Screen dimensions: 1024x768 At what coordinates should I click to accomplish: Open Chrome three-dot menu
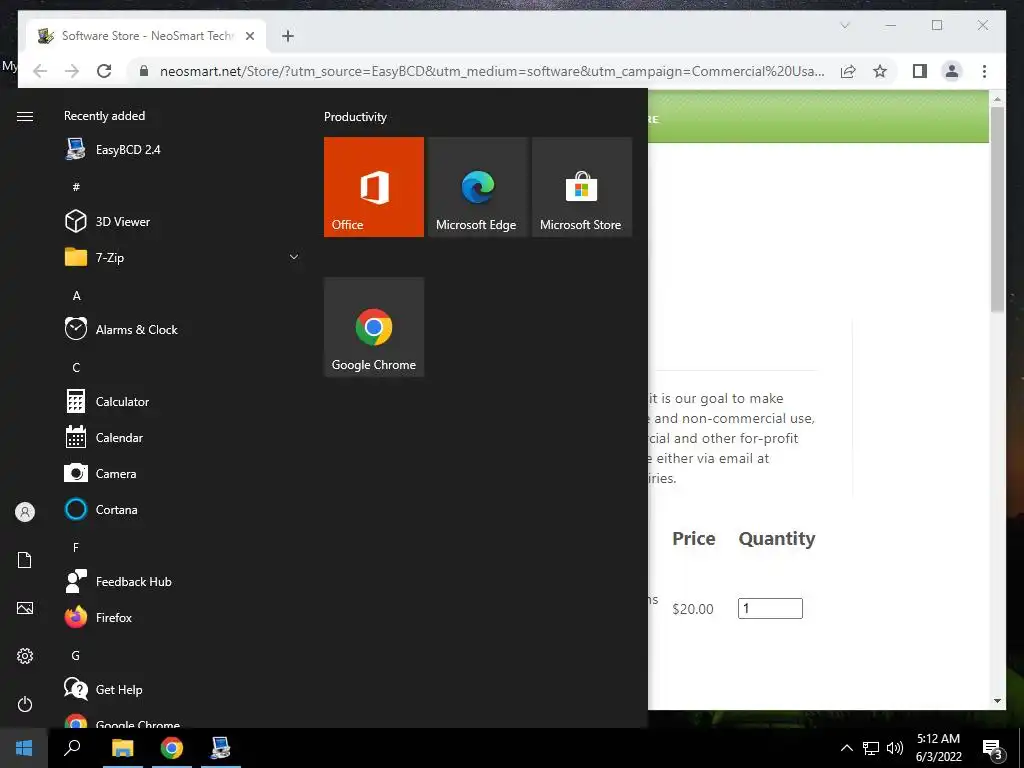(984, 71)
